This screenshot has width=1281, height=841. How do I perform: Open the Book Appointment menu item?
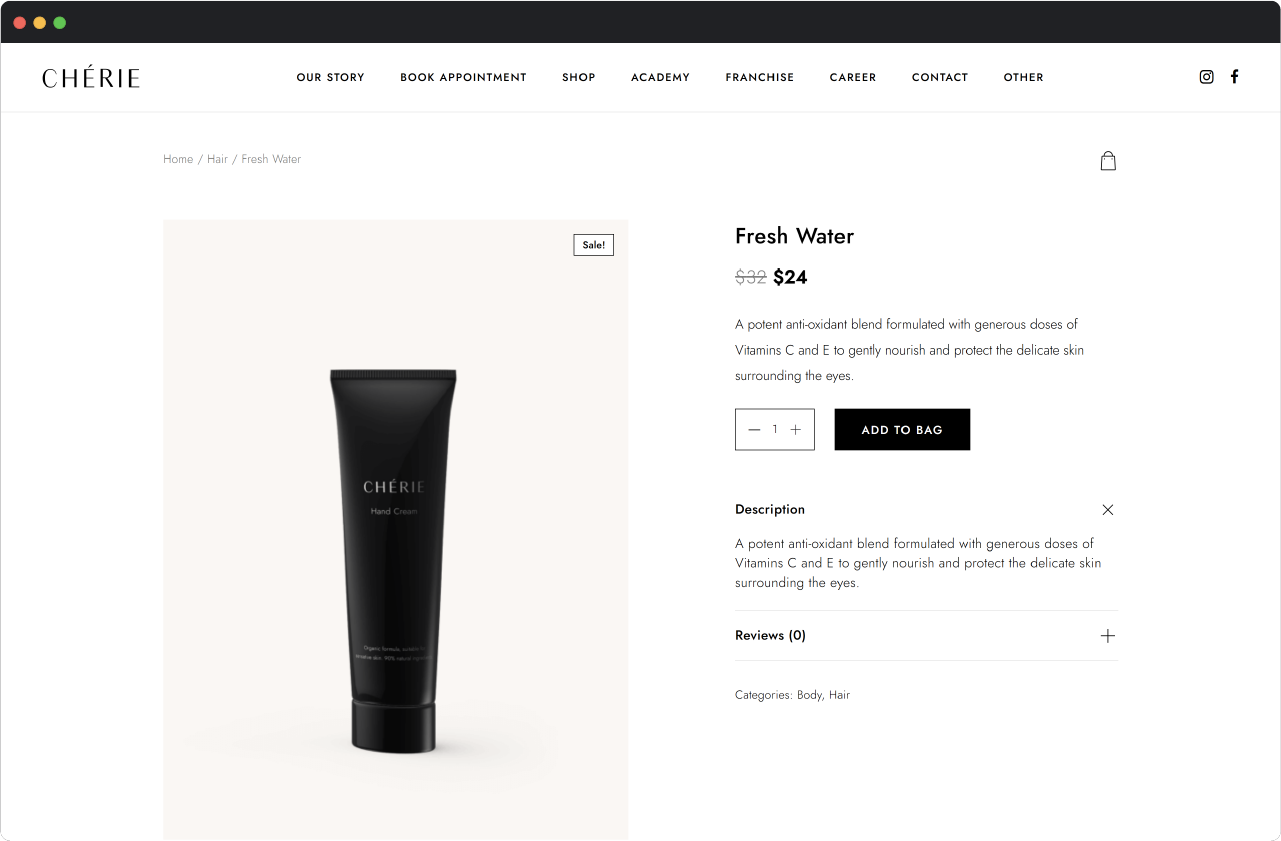tap(463, 77)
